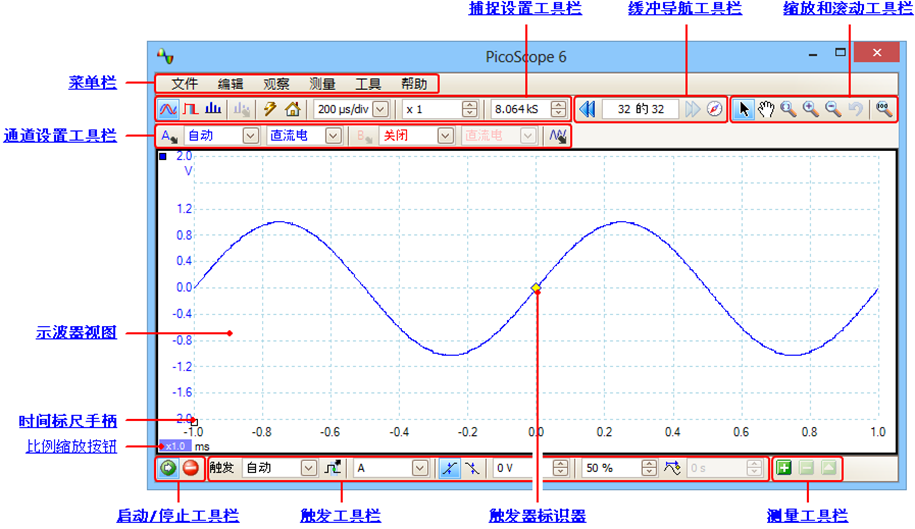This screenshot has width=915, height=529.
Task: Click the Zoom Out magnifier
Action: click(x=833, y=109)
